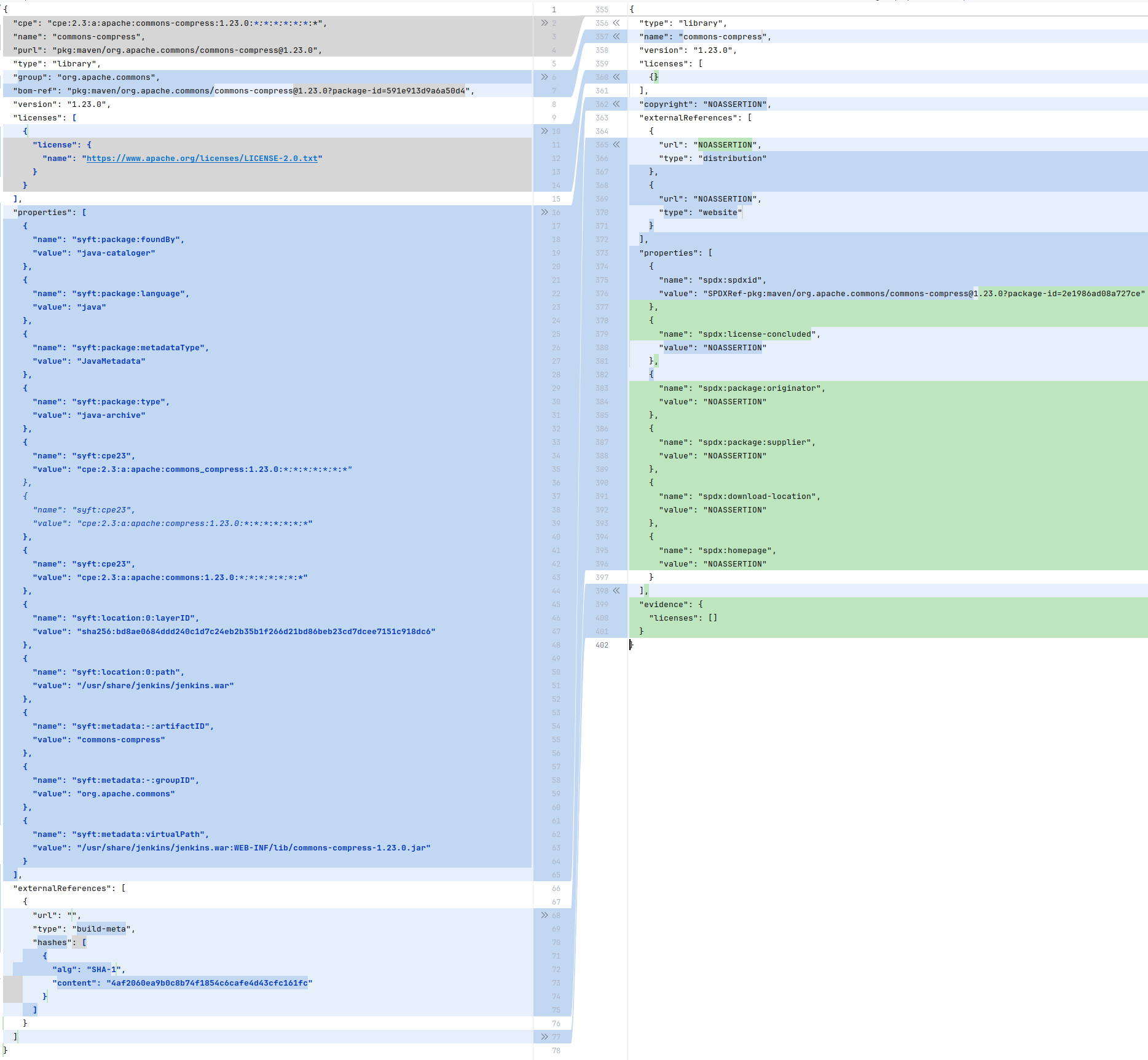This screenshot has width=1148, height=1060.
Task: Accept right change arrow at line 356
Action: coord(616,23)
